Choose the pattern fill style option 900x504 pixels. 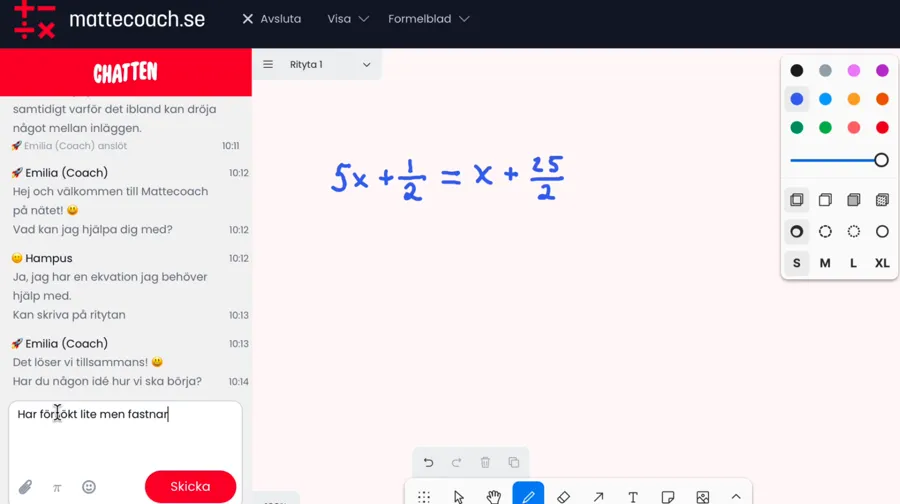(x=882, y=200)
